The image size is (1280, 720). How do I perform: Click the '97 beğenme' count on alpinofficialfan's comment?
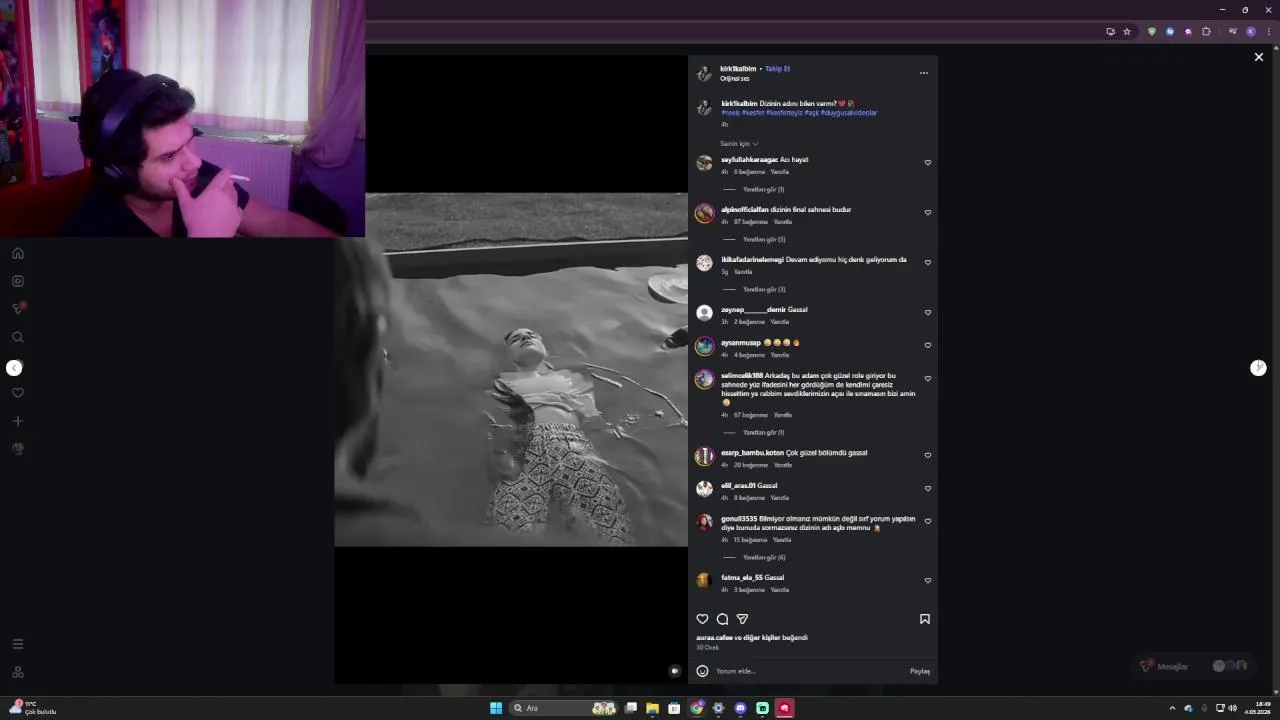pyautogui.click(x=750, y=222)
